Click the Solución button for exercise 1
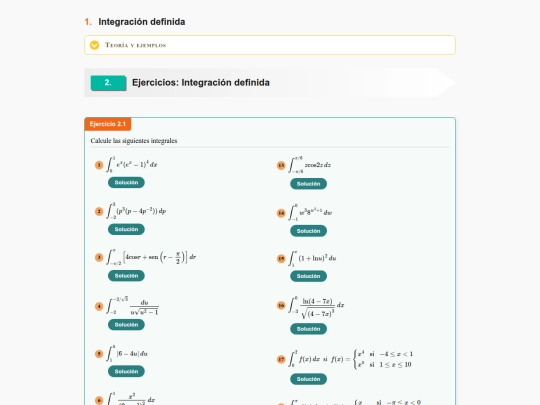This screenshot has width=540, height=405. click(x=126, y=183)
